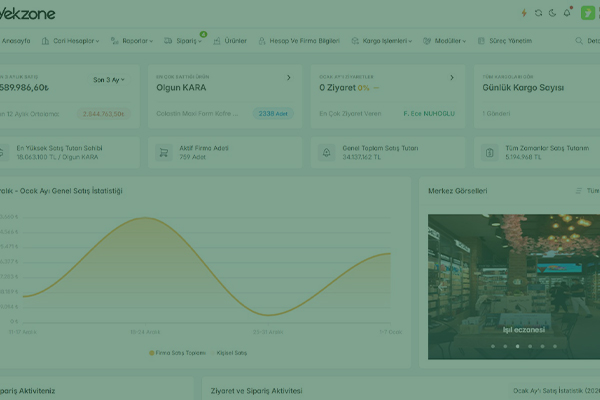The height and width of the screenshot is (400, 600).
Task: Open arrow on 0 Ziyaret card
Action: point(452,78)
